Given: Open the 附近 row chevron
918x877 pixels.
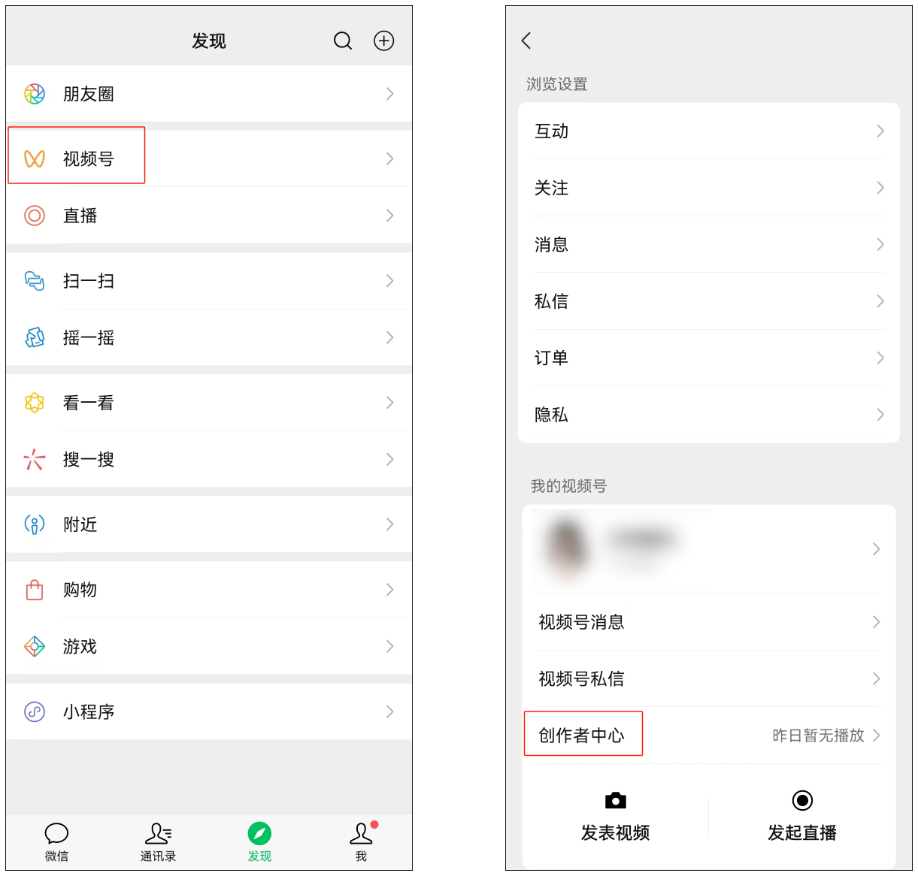Looking at the screenshot, I should [390, 525].
